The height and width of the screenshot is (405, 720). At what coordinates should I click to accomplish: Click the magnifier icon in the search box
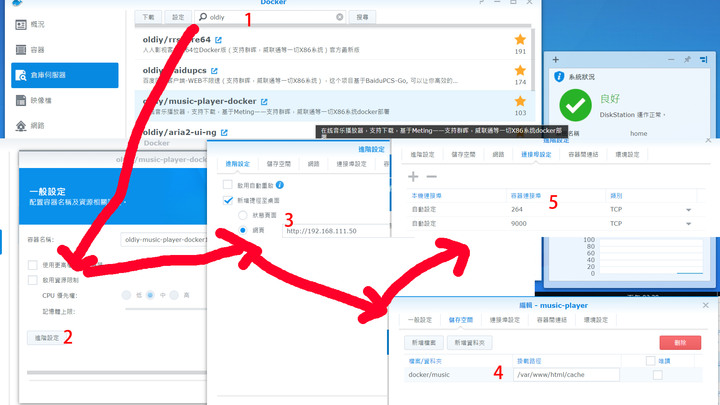click(202, 17)
